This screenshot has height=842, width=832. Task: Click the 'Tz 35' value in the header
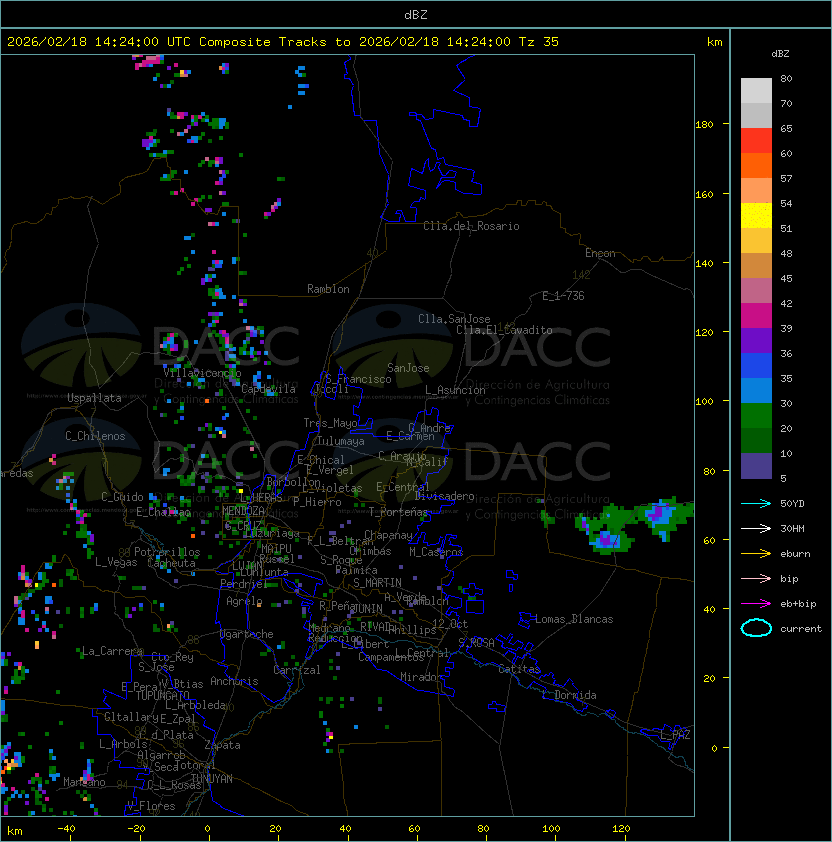tap(539, 42)
